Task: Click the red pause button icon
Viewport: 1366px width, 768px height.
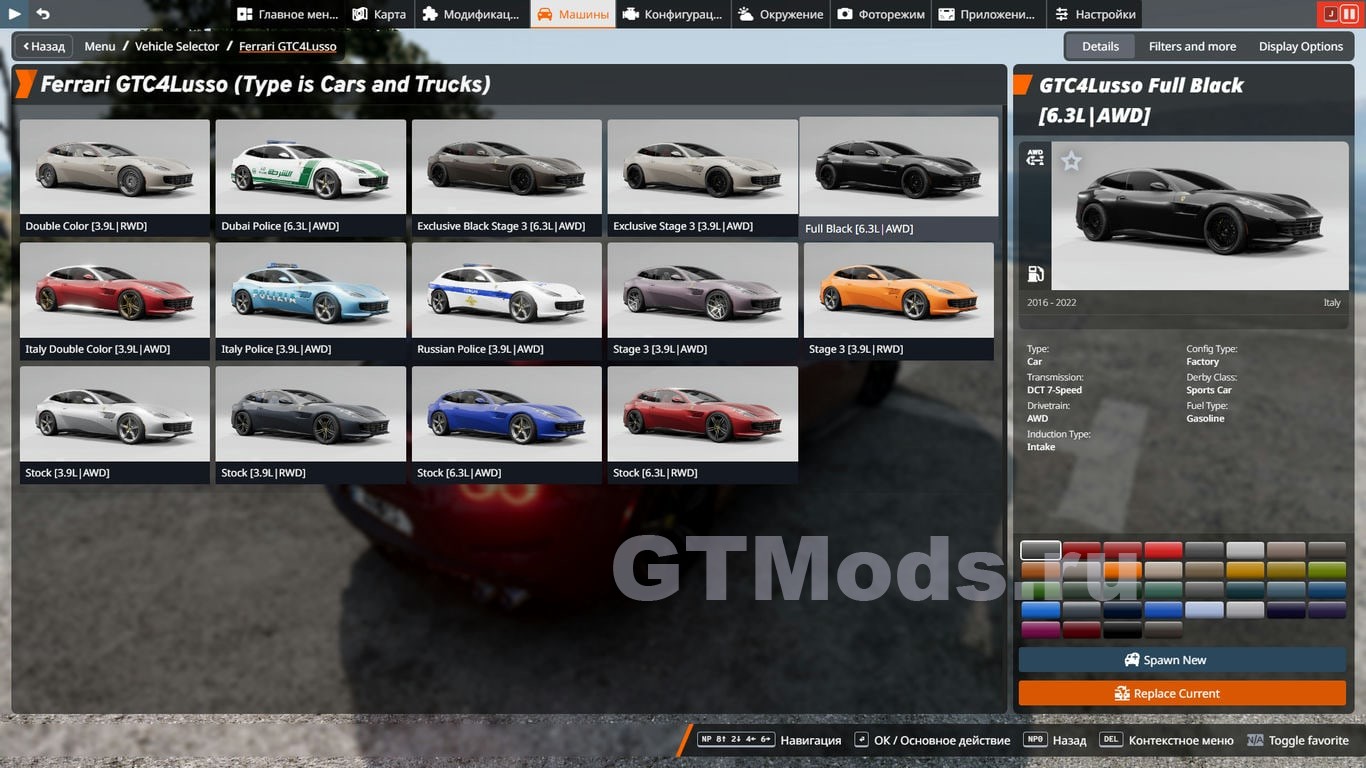Action: 1349,14
